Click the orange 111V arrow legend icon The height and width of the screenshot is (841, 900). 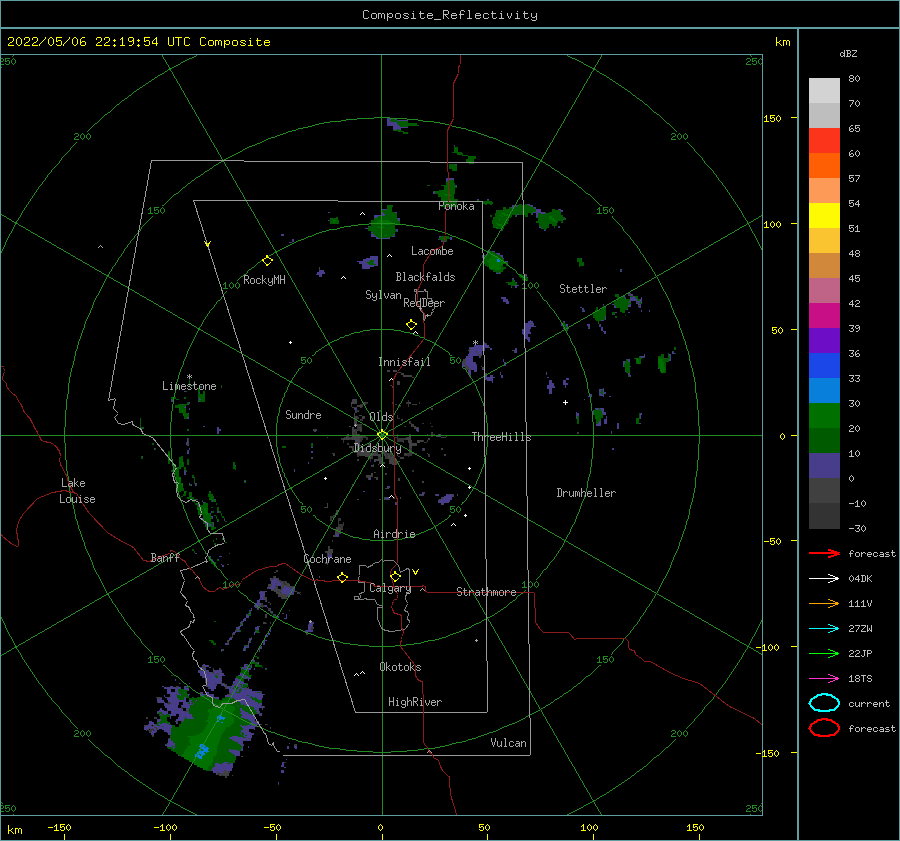[824, 603]
